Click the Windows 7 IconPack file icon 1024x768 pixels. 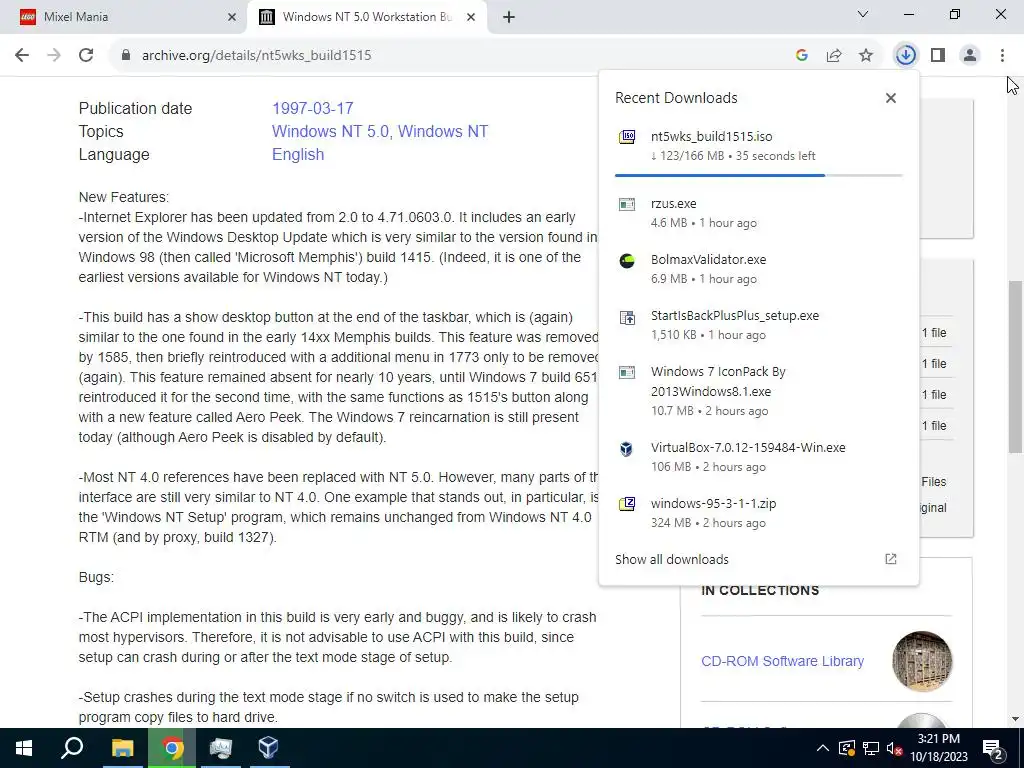(627, 372)
